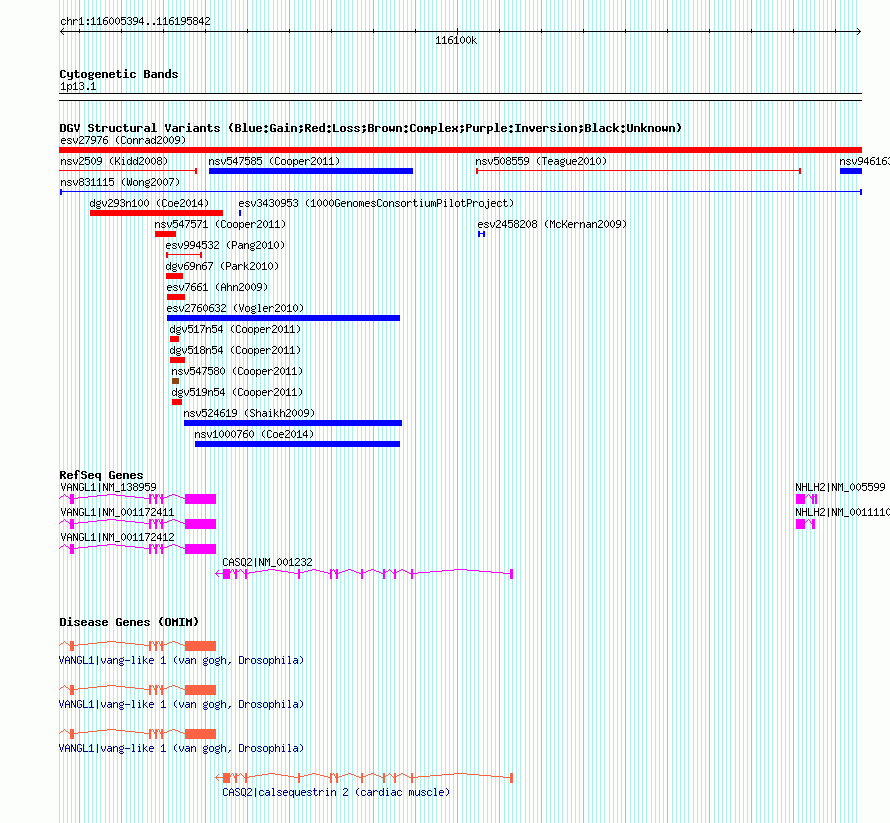Open nsv508559 (Teague2010) variant label
Screen dimensions: 890x823
point(541,161)
